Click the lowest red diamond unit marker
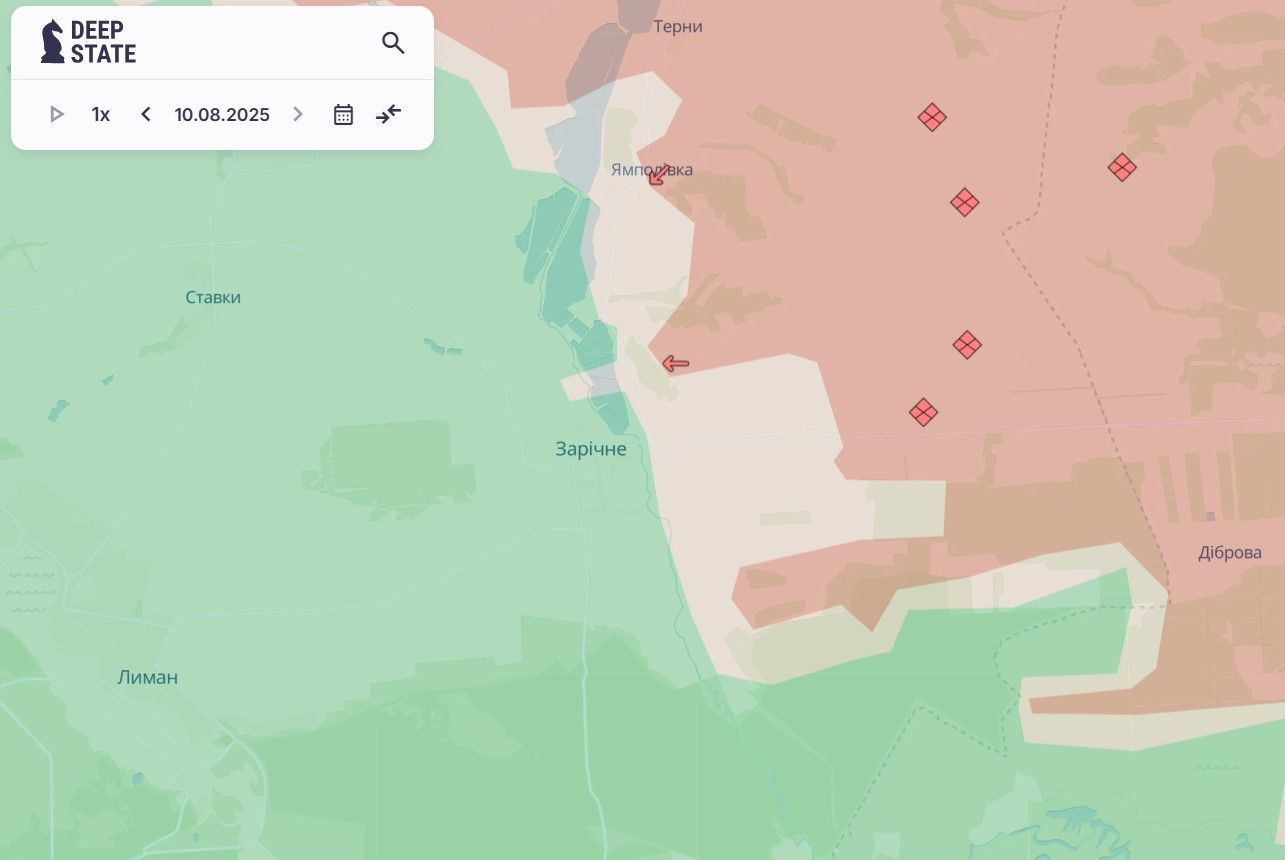The height and width of the screenshot is (860, 1285). pyautogui.click(x=923, y=412)
